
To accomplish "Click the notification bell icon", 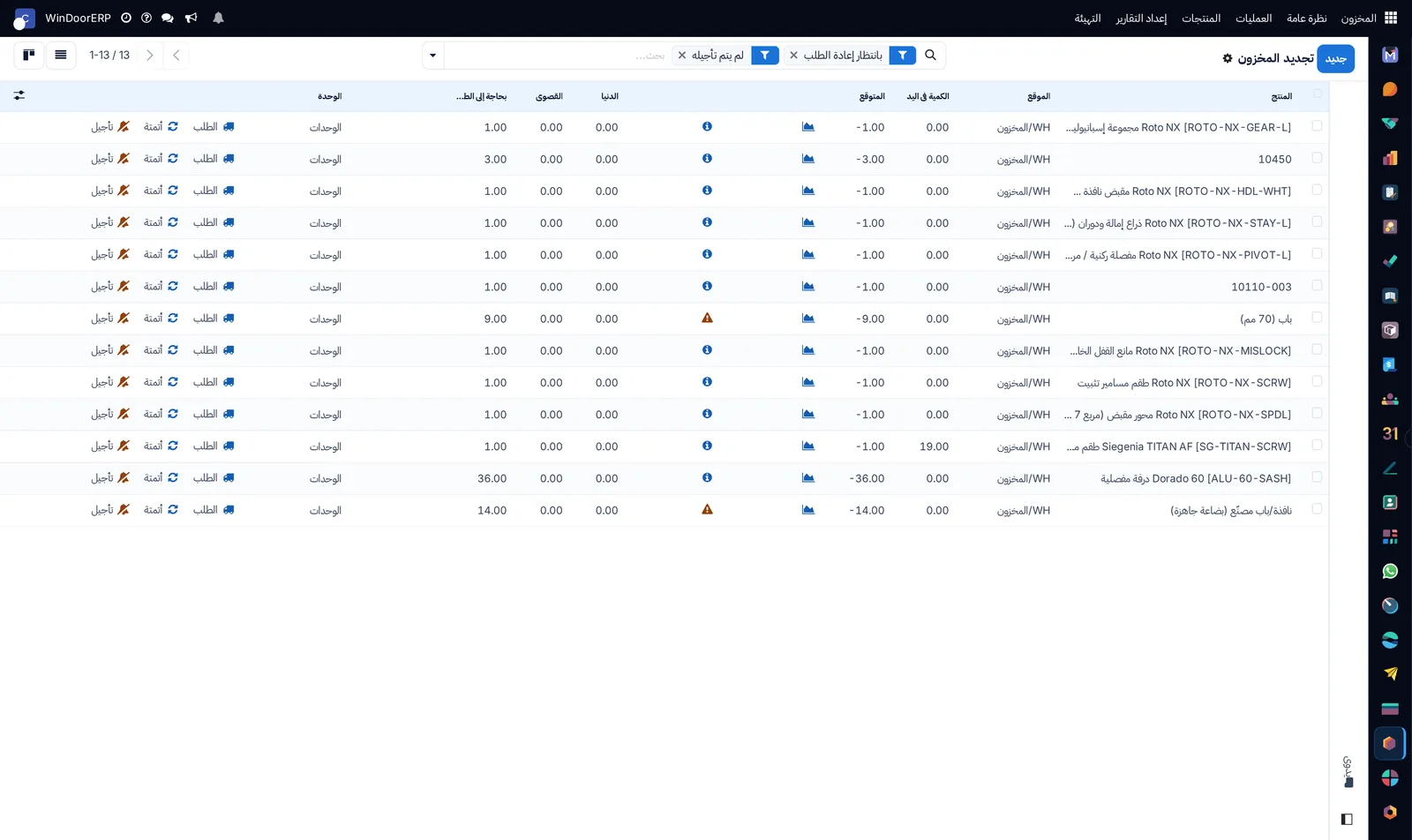I will pos(218,18).
